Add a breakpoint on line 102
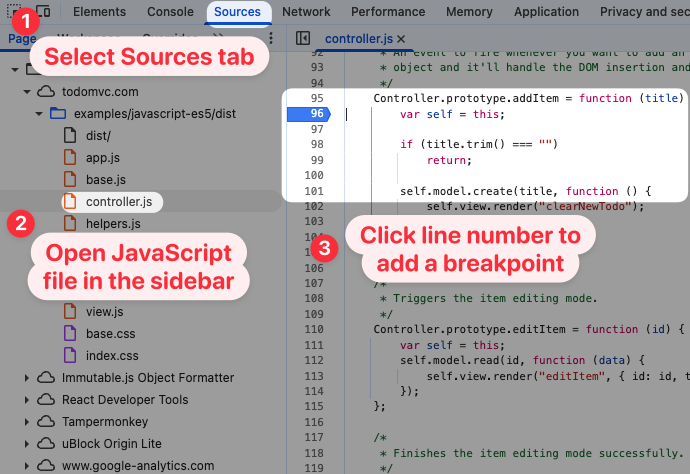 pos(314,206)
